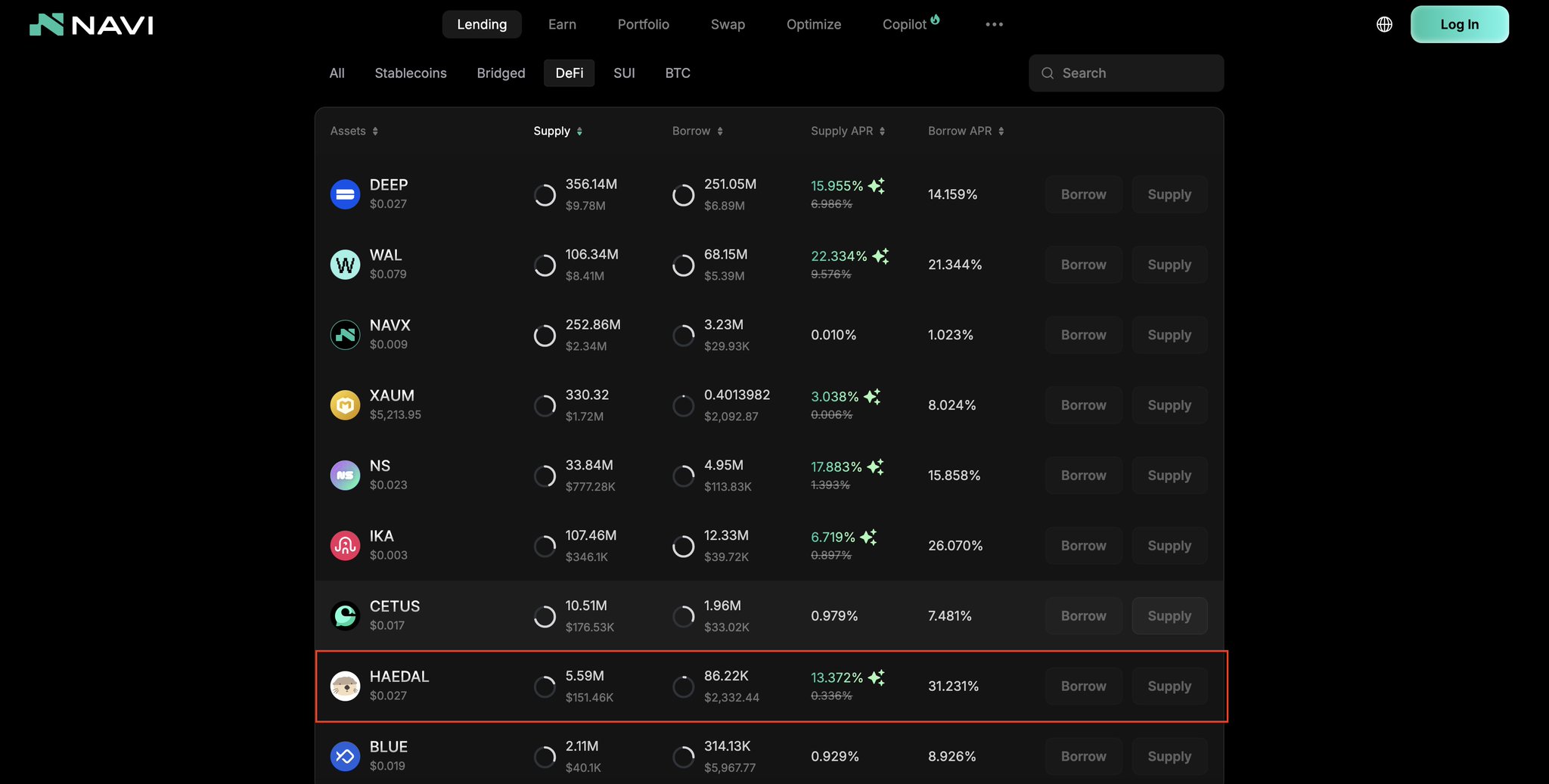This screenshot has height=784, width=1549.
Task: Click the NAVI logo in header
Action: pyautogui.click(x=92, y=25)
